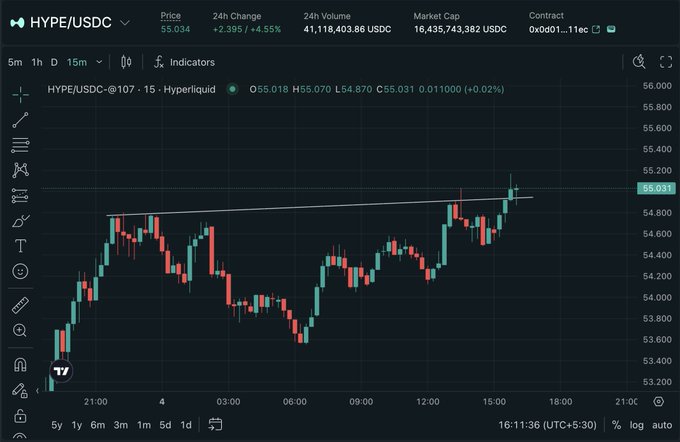Click the Market Cap value 16,435,743,382 USDC
This screenshot has height=442, width=680.
click(460, 29)
